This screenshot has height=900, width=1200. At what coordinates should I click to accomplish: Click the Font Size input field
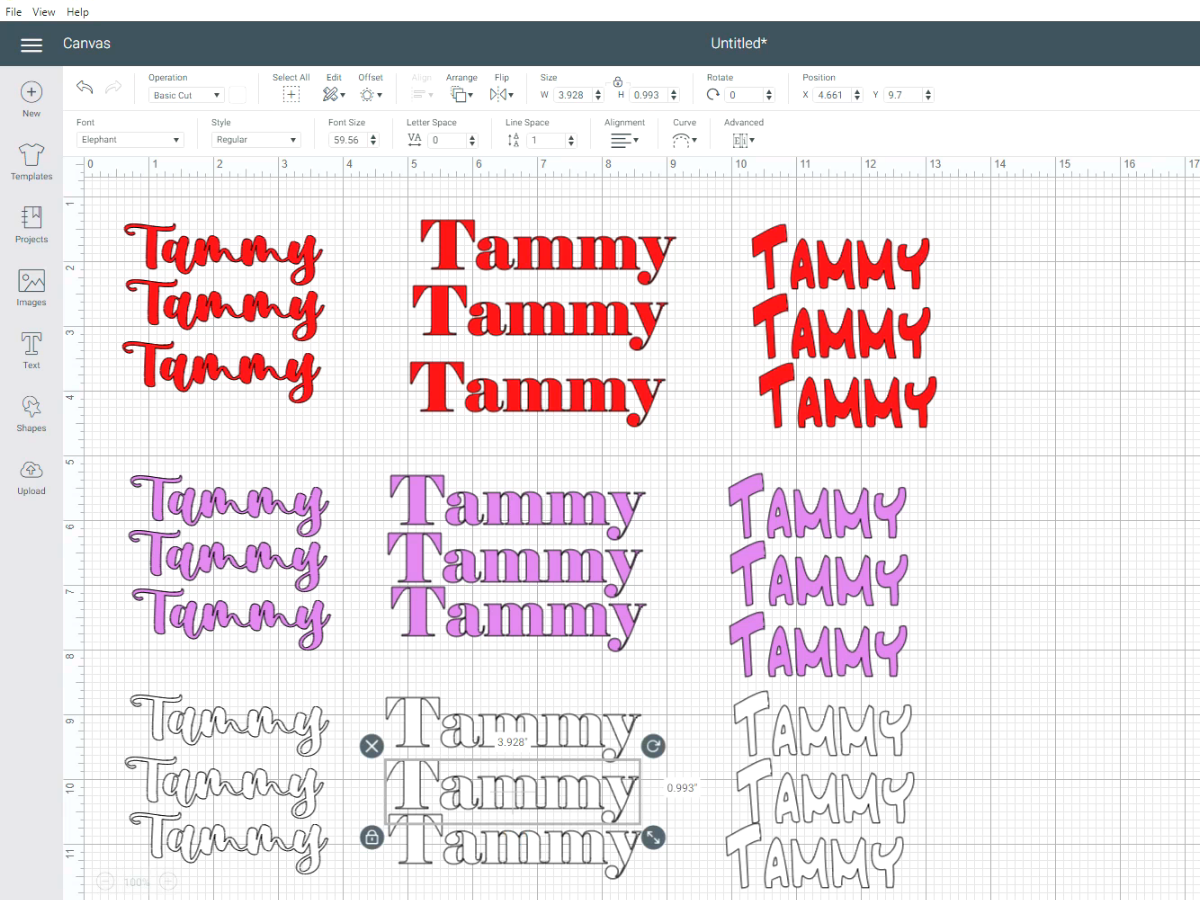pyautogui.click(x=348, y=140)
